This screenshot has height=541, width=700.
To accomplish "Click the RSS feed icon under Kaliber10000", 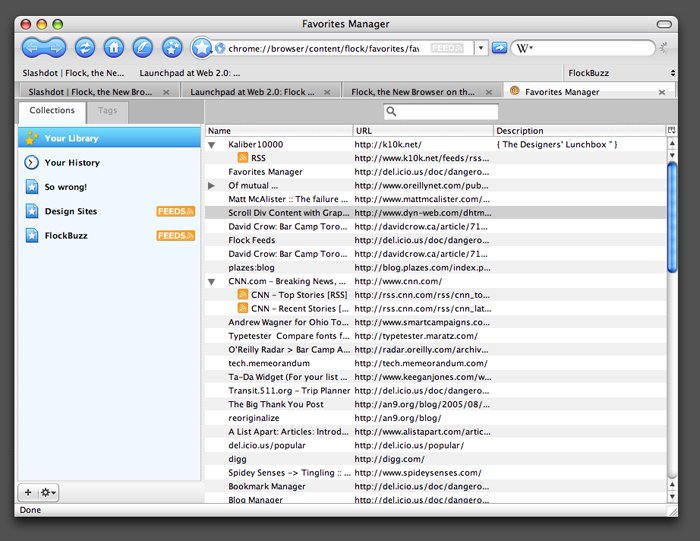I will click(243, 158).
